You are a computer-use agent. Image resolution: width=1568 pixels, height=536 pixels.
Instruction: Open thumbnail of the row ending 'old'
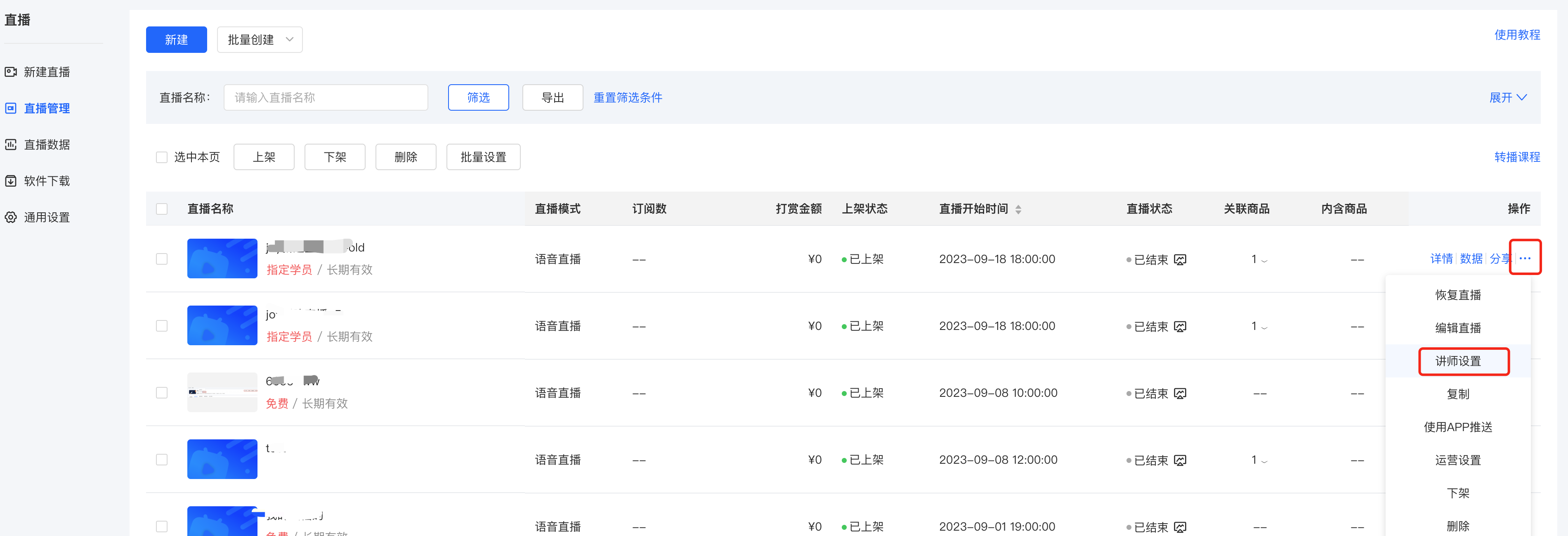point(222,258)
